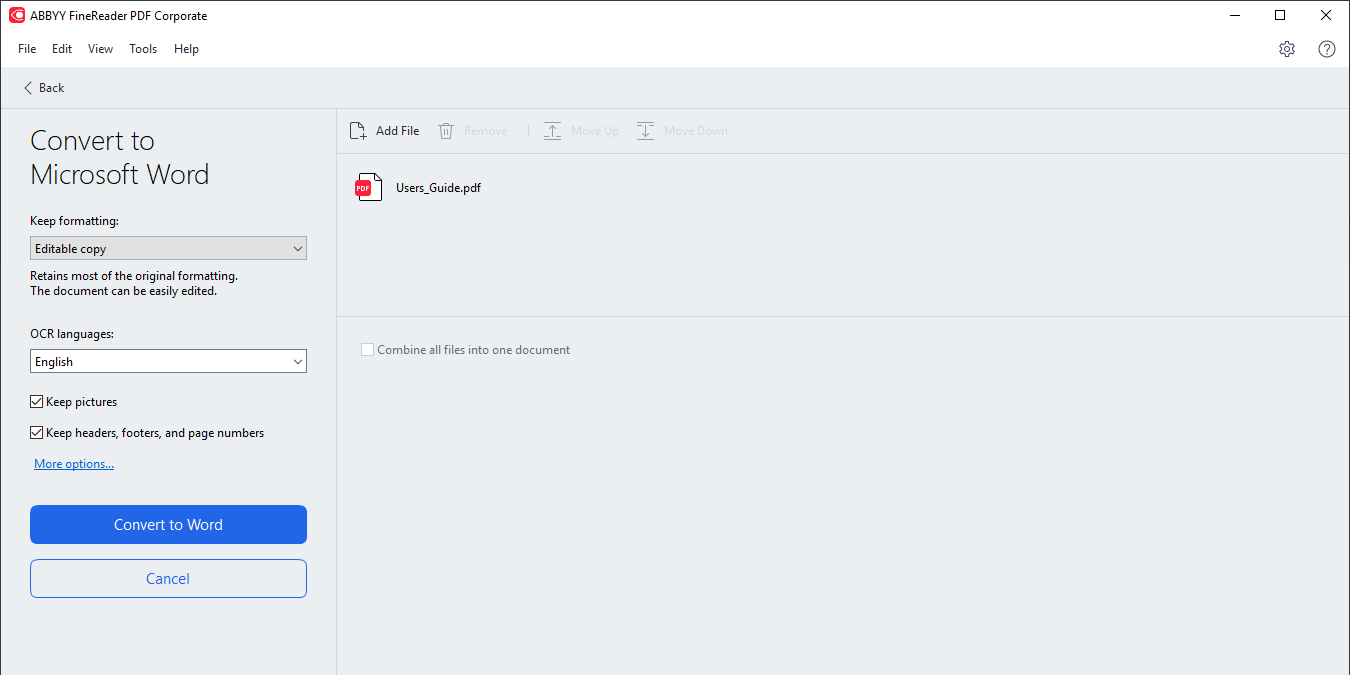Click the Back arrow chevron
The image size is (1350, 675).
coord(28,88)
